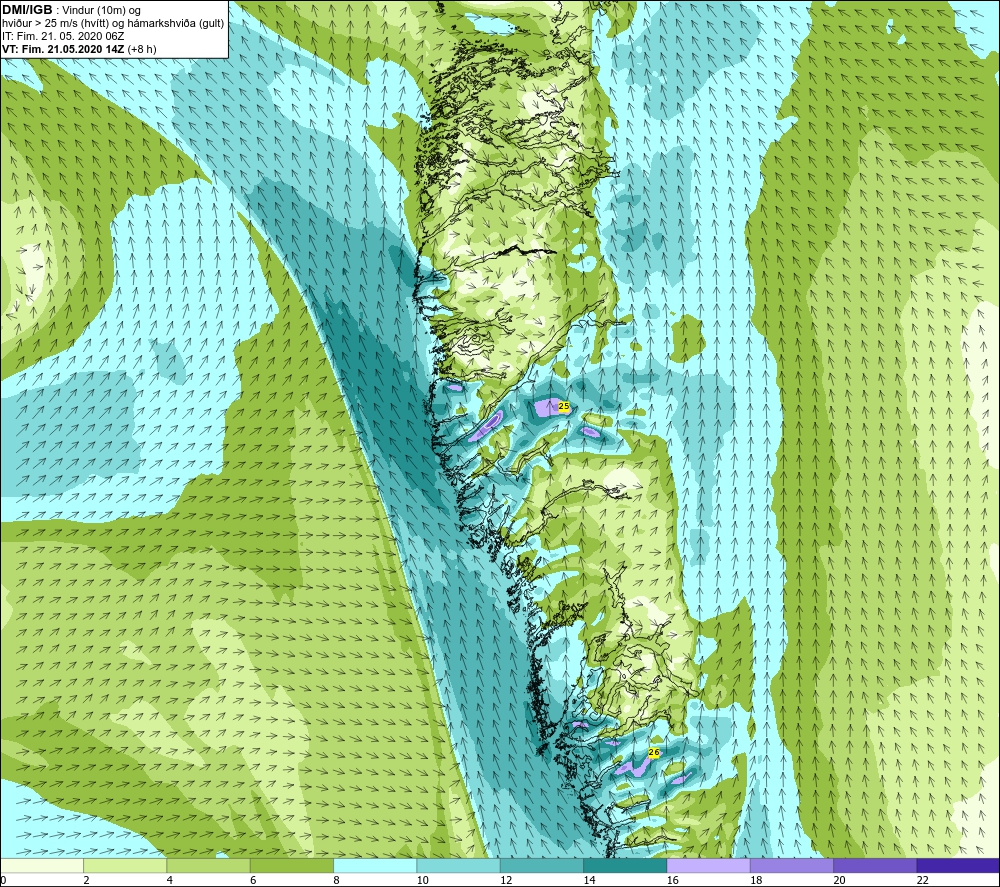The height and width of the screenshot is (887, 1000).
Task: Click the 4-6 m/s green color band
Action: 209,865
